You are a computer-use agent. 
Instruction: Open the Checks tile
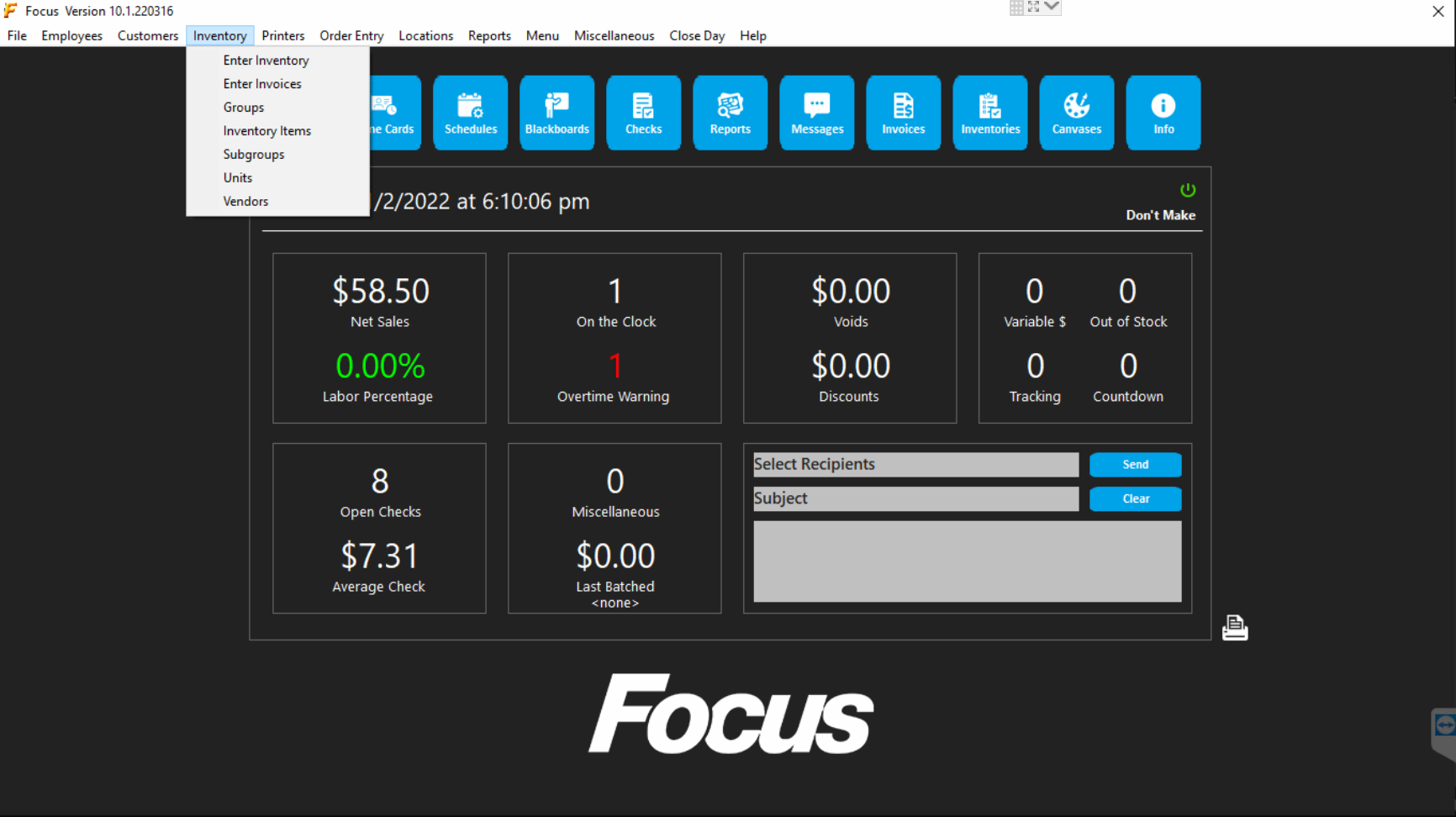644,113
